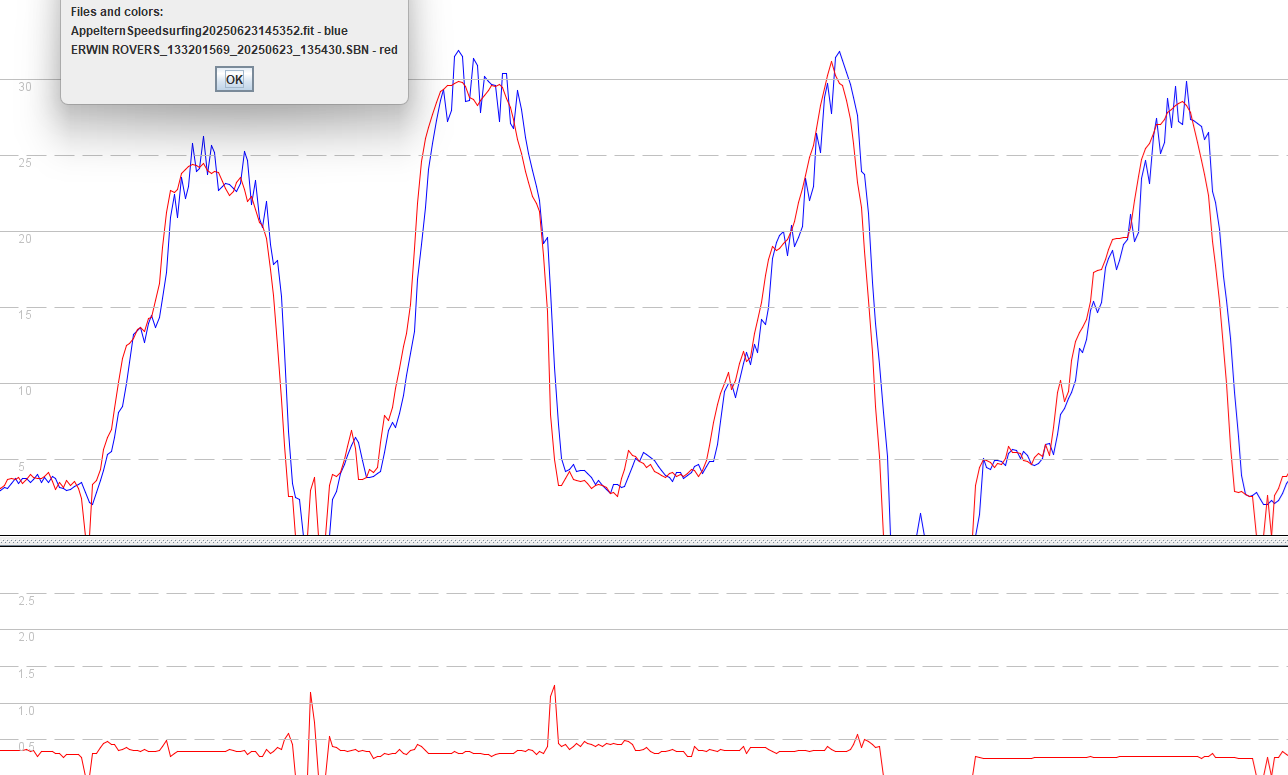Select the AppelternSpeedsurfing .fit blue file line

point(209,31)
